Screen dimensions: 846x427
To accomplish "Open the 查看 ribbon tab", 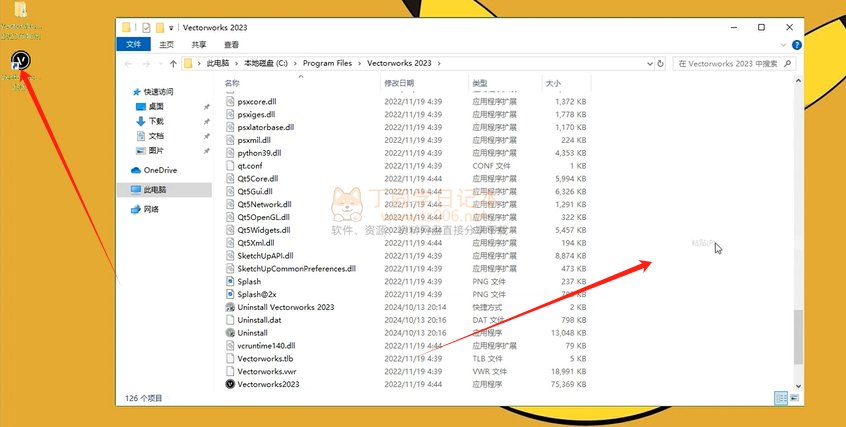I will click(231, 45).
